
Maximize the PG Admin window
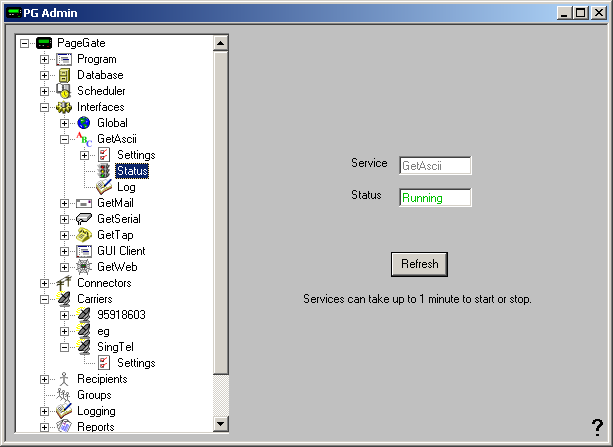(581, 13)
